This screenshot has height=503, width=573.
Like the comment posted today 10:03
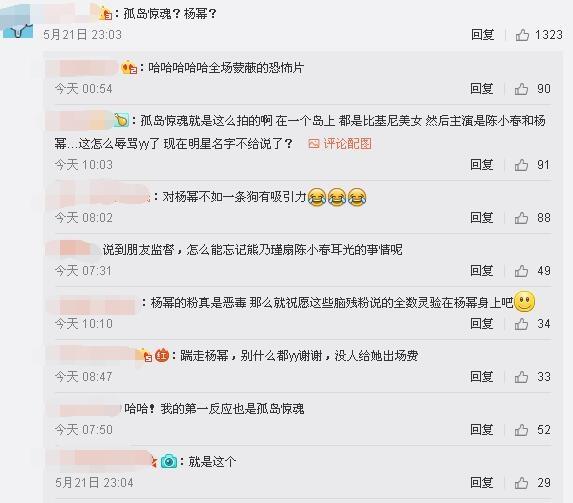(521, 165)
